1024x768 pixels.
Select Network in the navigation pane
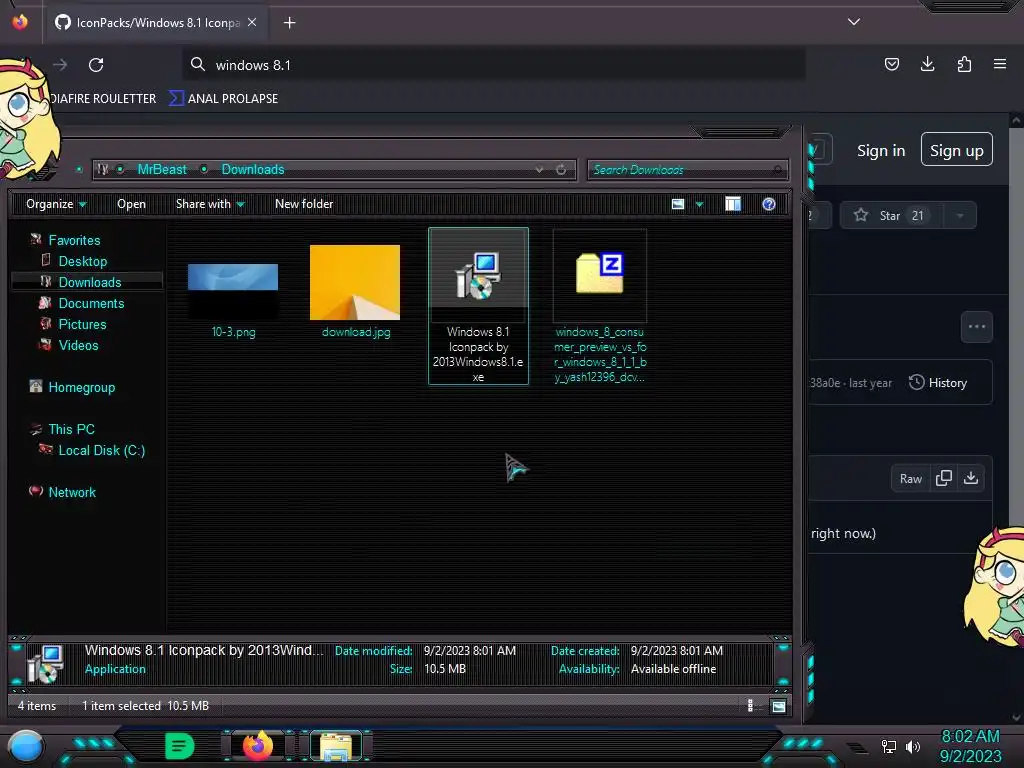72,492
